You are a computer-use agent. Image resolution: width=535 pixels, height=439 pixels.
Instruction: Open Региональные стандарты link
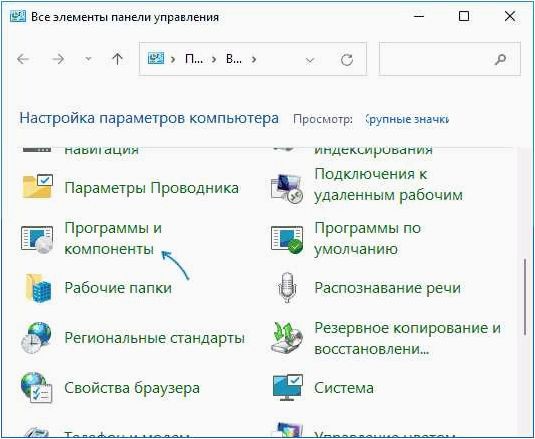click(155, 338)
